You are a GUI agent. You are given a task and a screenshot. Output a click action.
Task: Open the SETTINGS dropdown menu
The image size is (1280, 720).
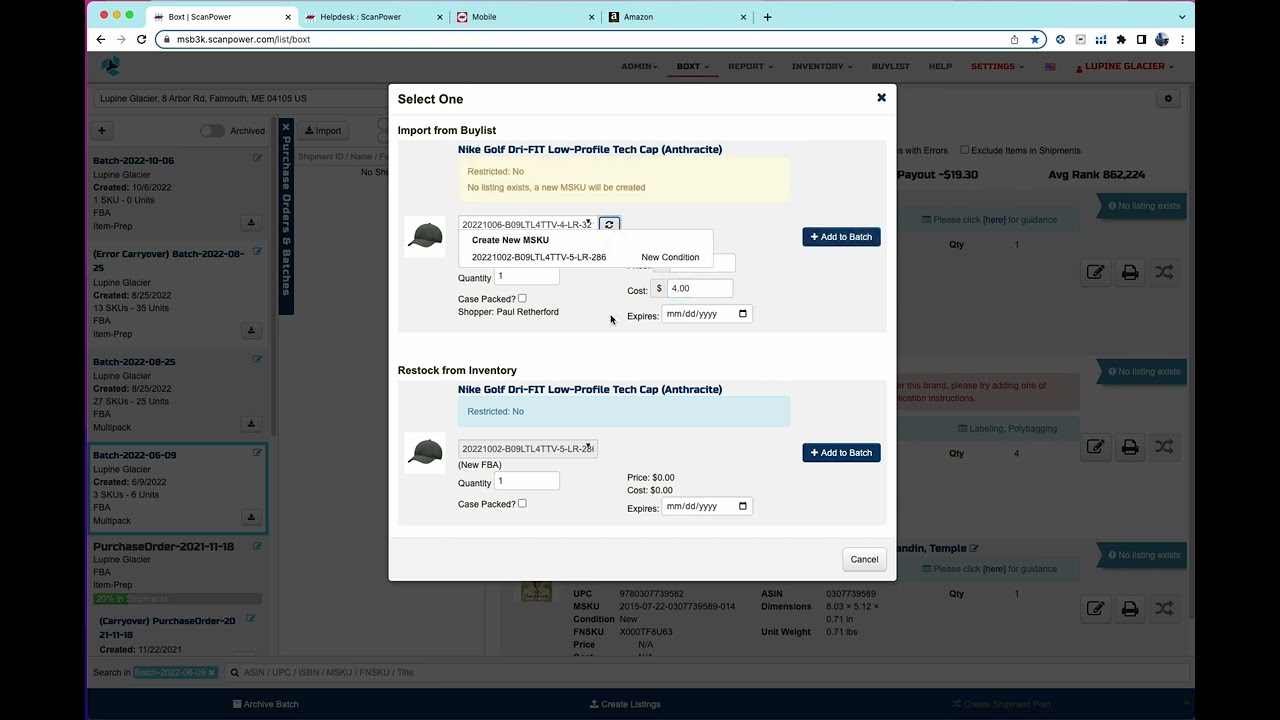[997, 66]
